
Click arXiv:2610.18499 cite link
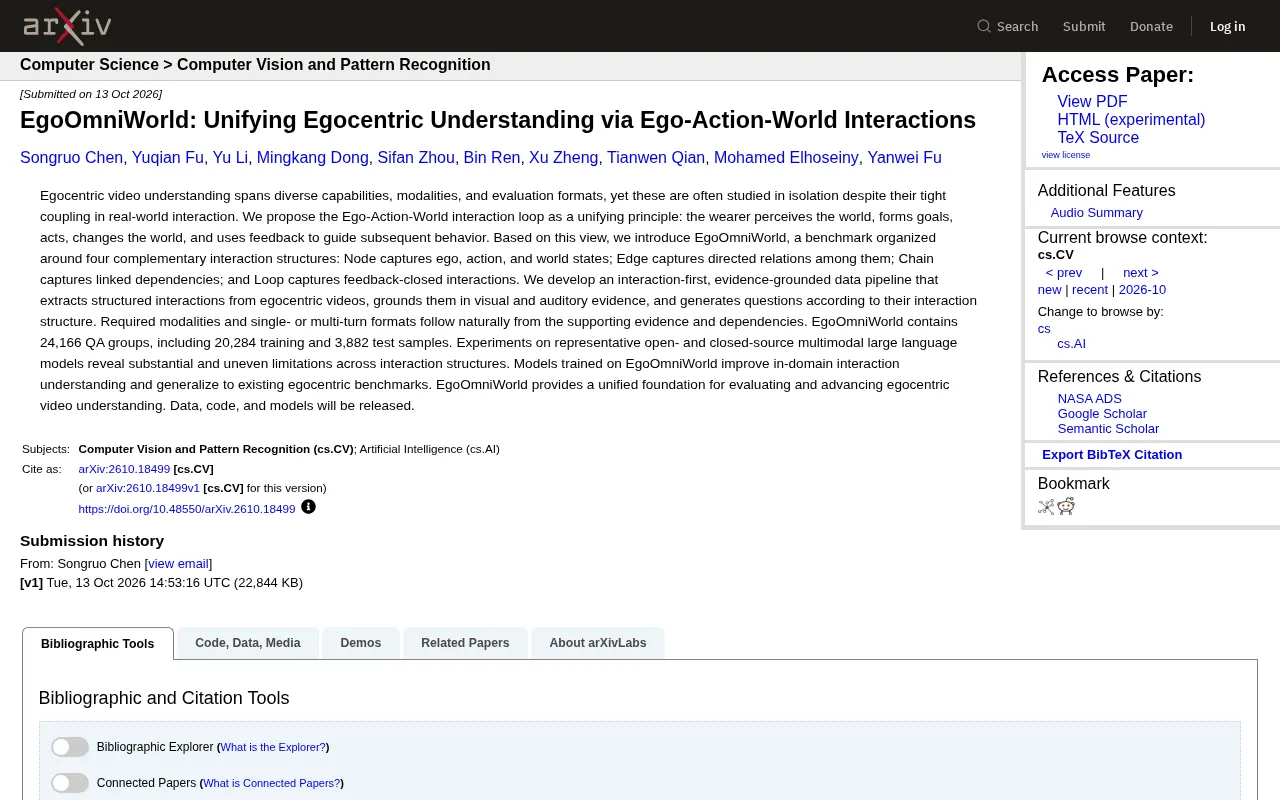pos(124,469)
